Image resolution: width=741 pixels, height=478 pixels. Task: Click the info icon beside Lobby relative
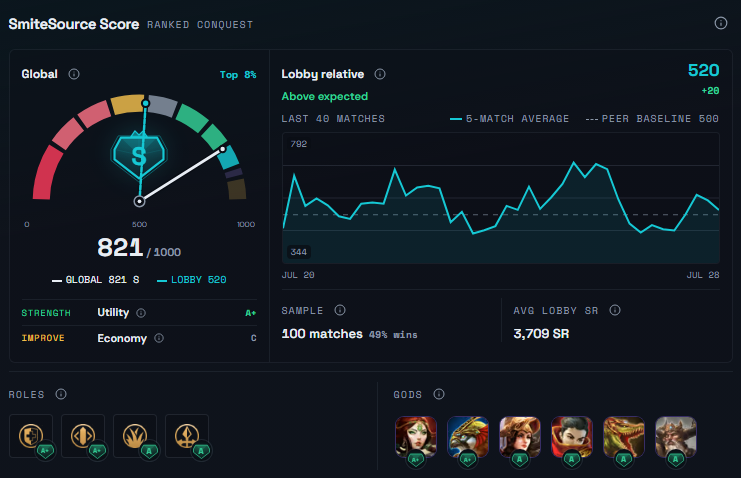[380, 74]
